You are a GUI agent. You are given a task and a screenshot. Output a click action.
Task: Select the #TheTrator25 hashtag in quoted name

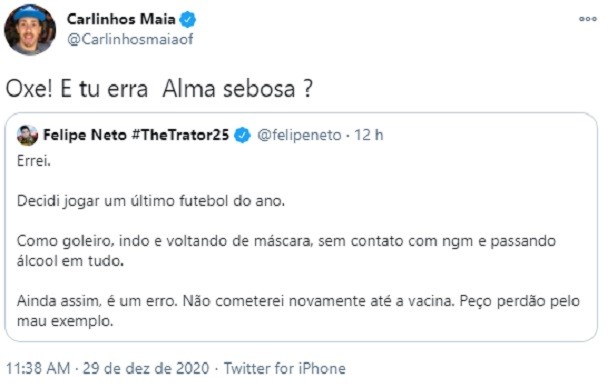click(180, 135)
